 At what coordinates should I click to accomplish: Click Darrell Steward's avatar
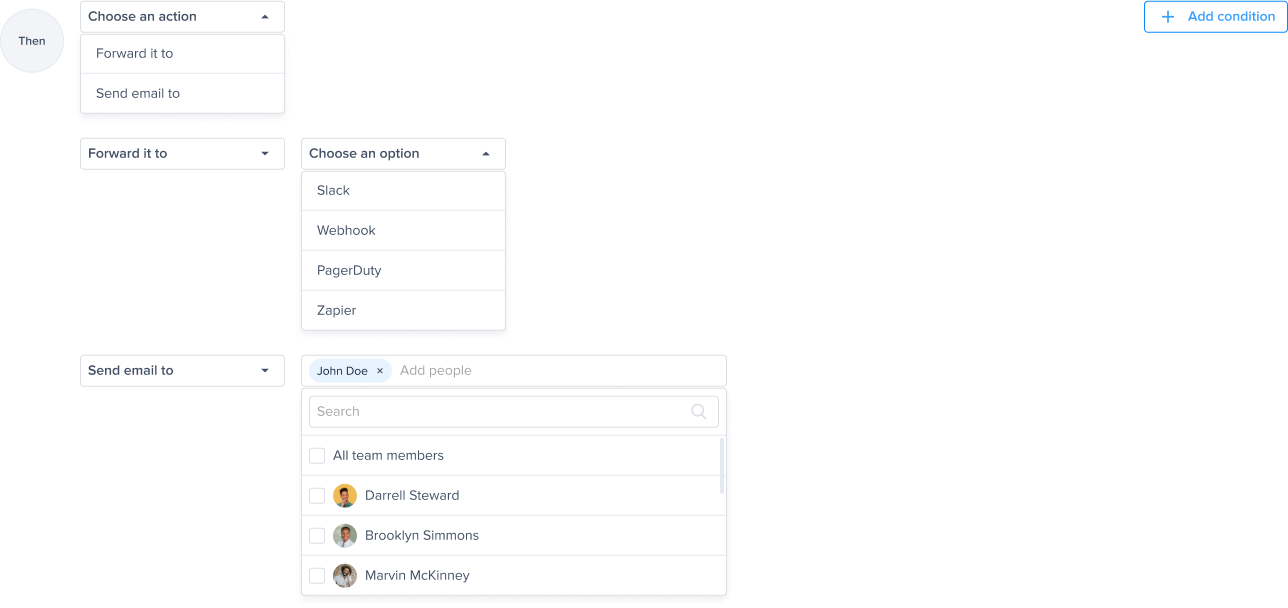(x=345, y=496)
